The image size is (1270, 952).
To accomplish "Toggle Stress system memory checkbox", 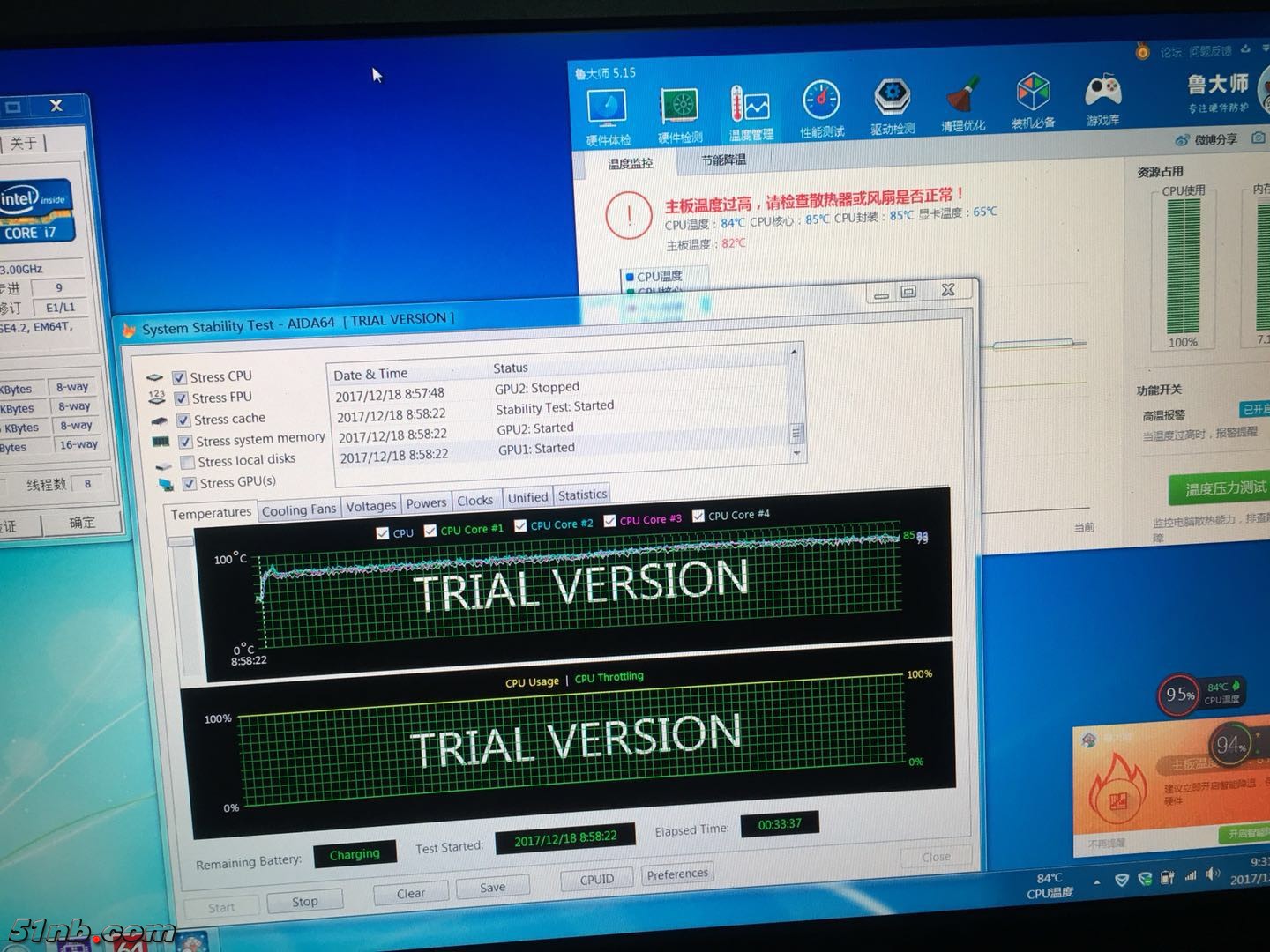I will [185, 442].
